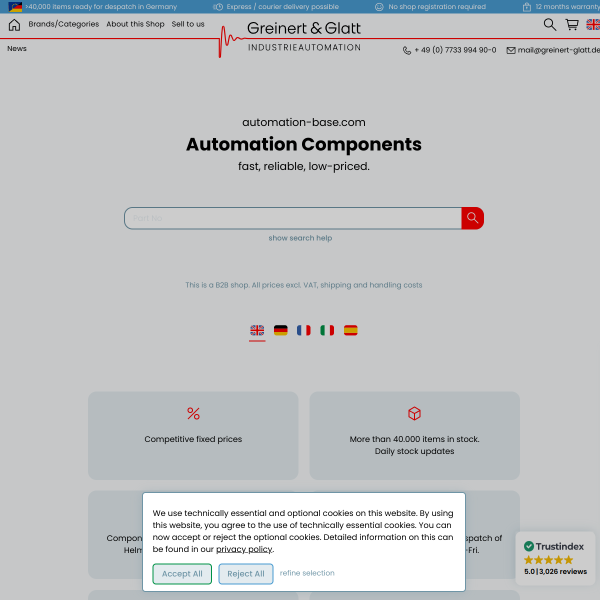Open the Brands/Categories menu

point(64,24)
